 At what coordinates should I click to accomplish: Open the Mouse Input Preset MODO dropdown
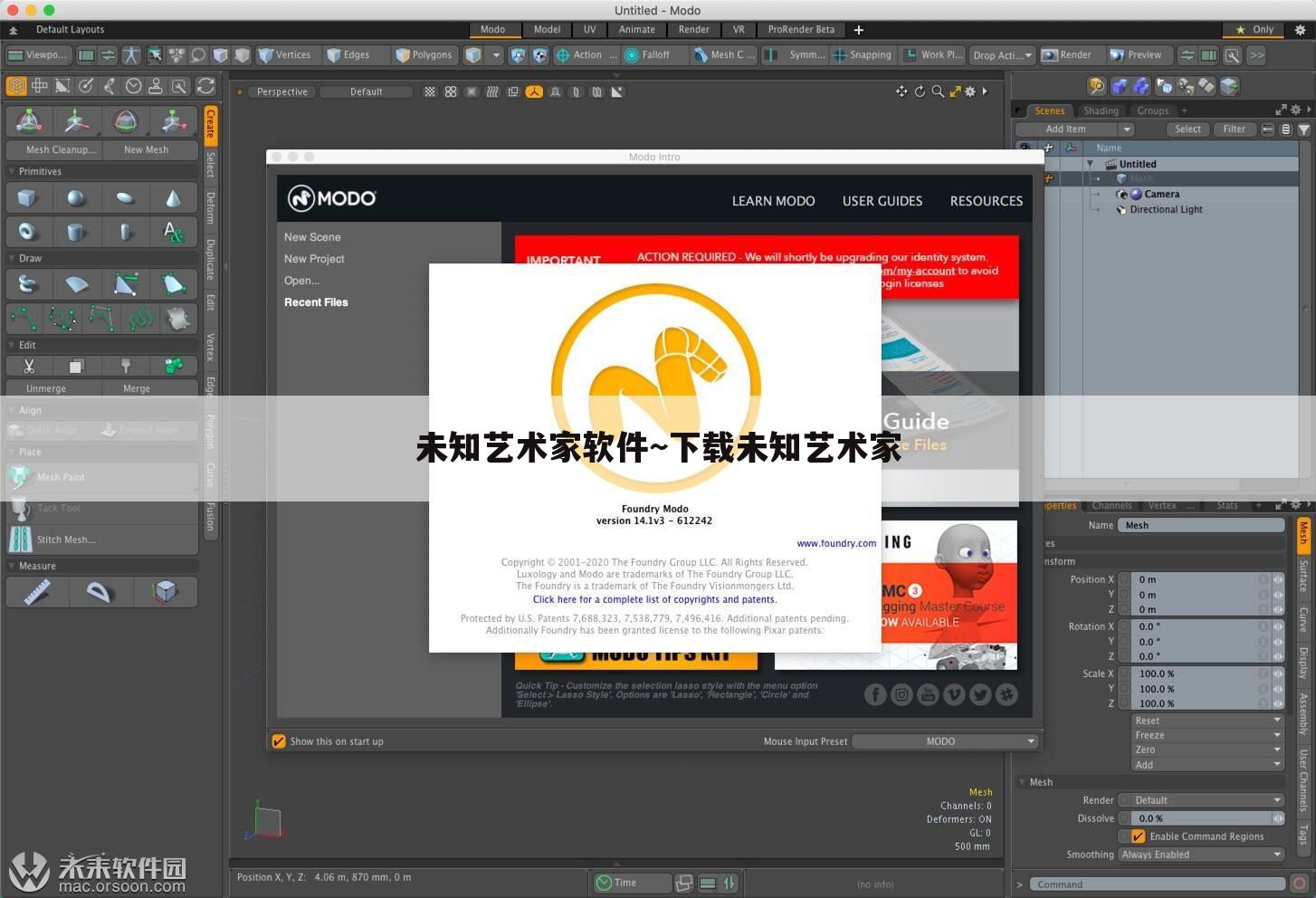pyautogui.click(x=945, y=741)
